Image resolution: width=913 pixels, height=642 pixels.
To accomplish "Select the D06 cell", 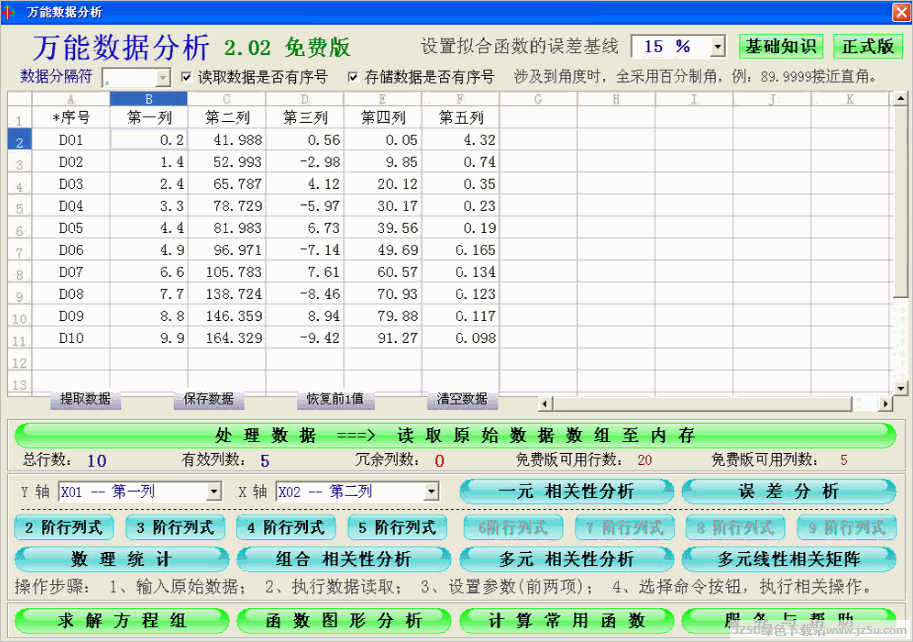I will pos(70,250).
